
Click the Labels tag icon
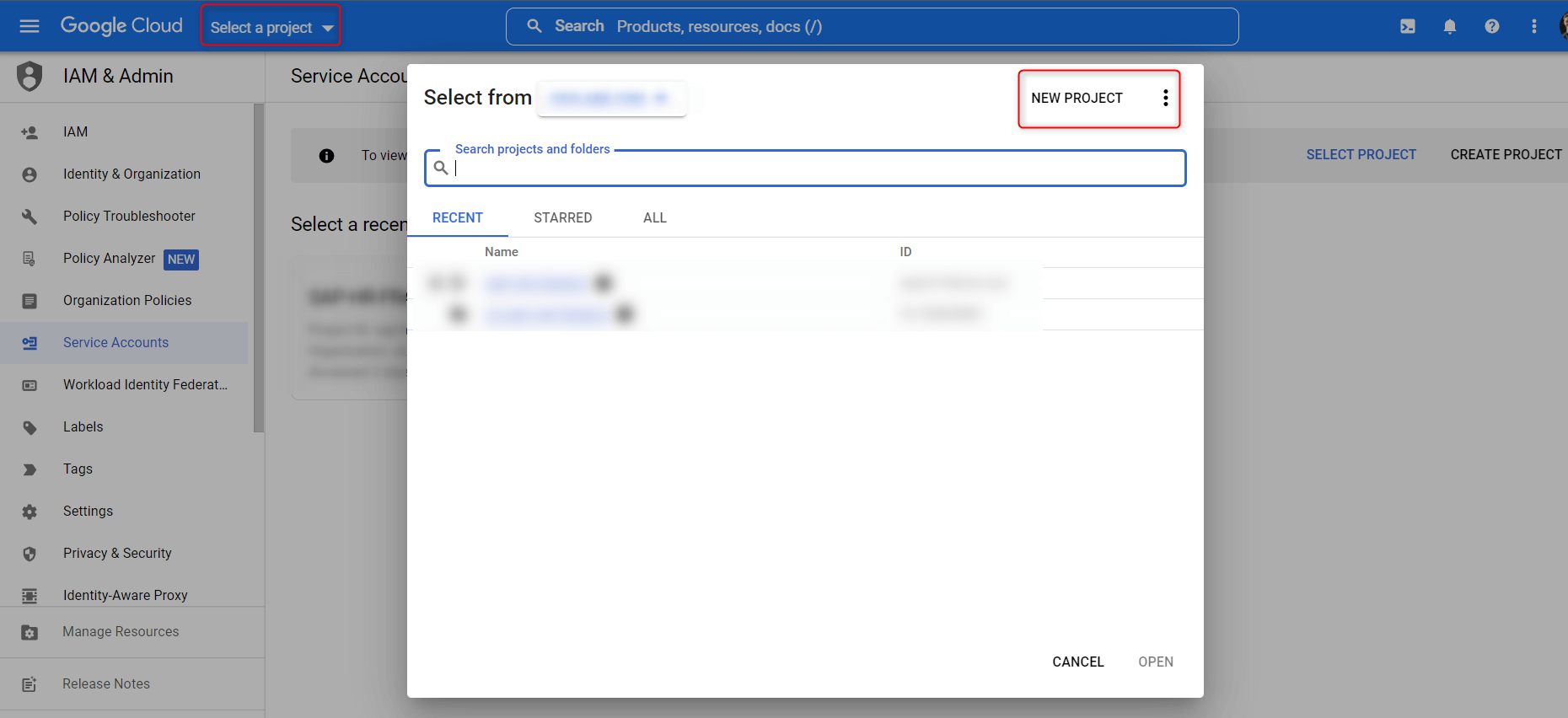click(x=30, y=427)
